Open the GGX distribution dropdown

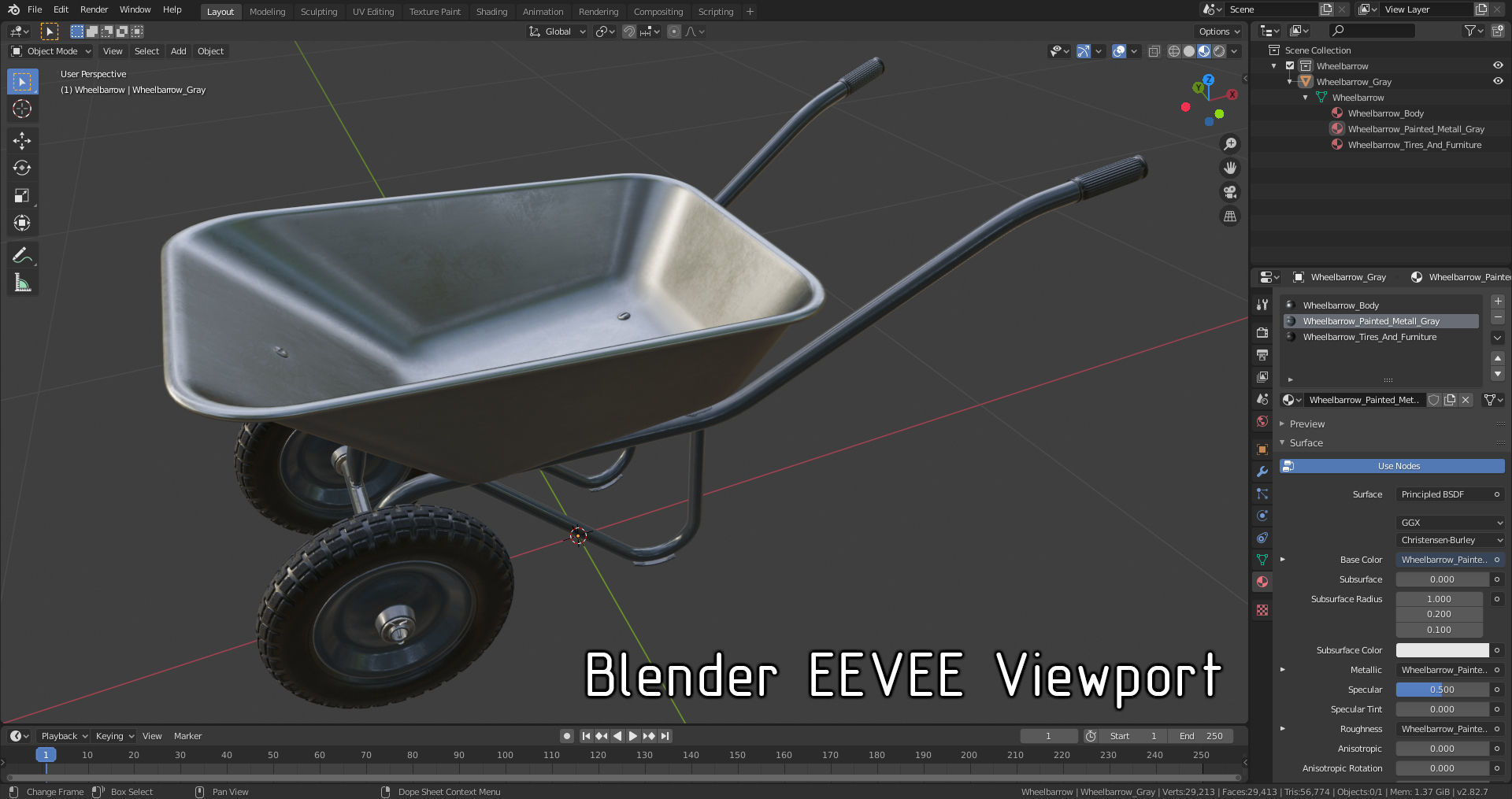(x=1451, y=523)
